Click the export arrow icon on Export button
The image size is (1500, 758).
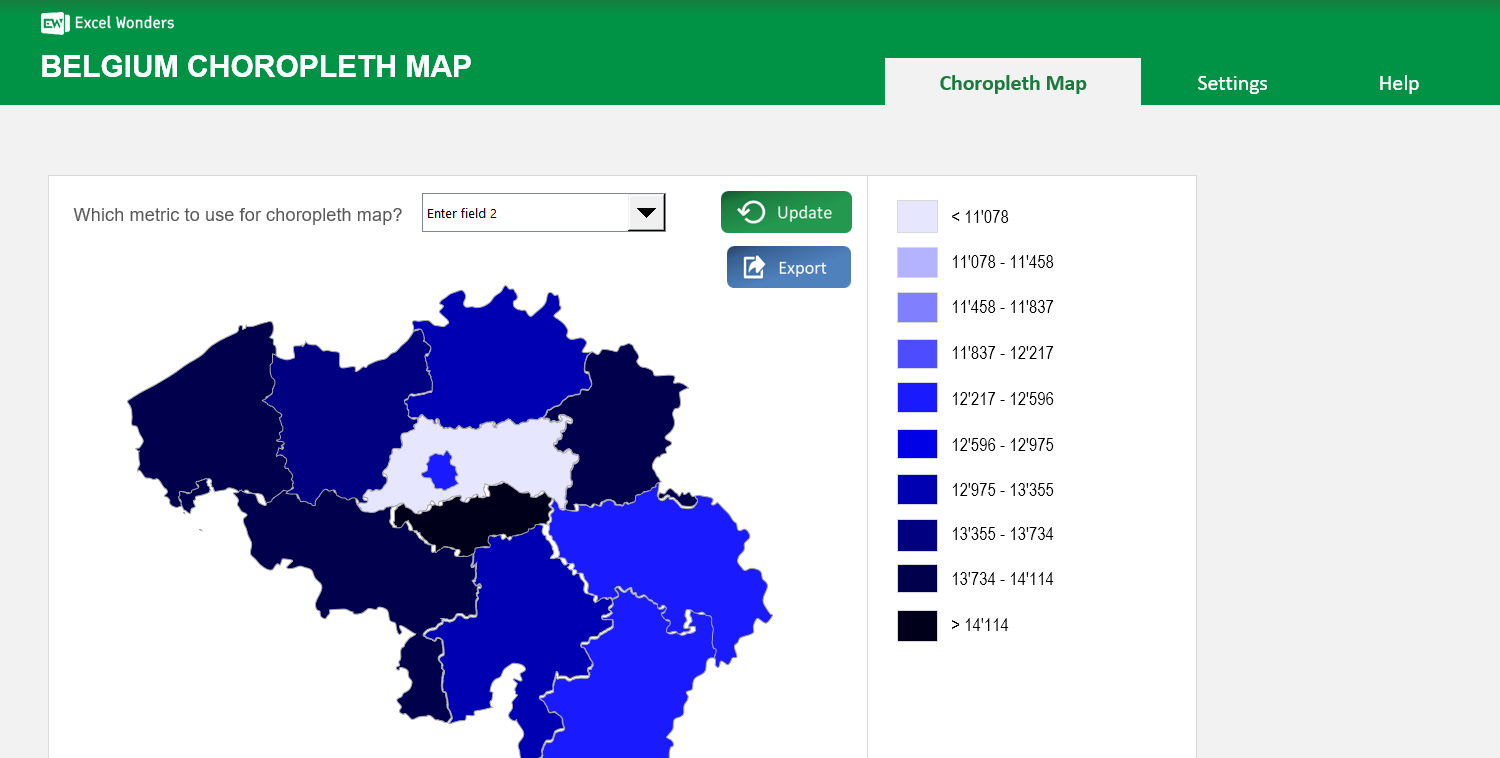coord(755,266)
